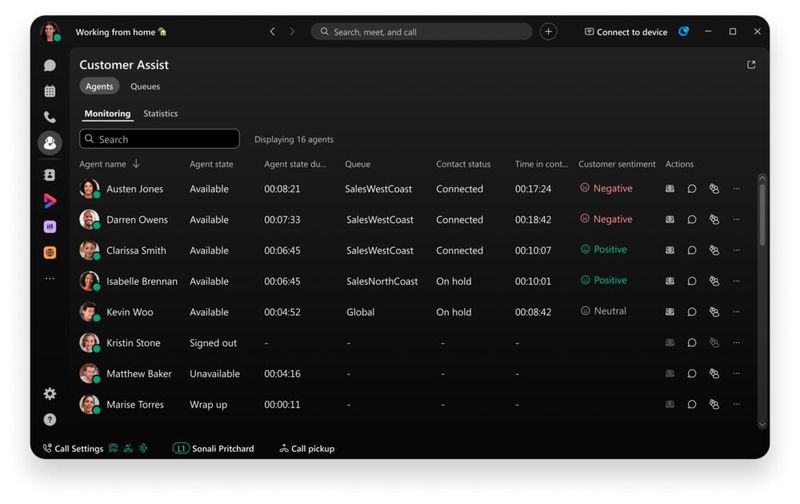Click the agent Search field
Screen dimensions: 800x504
tap(160, 140)
